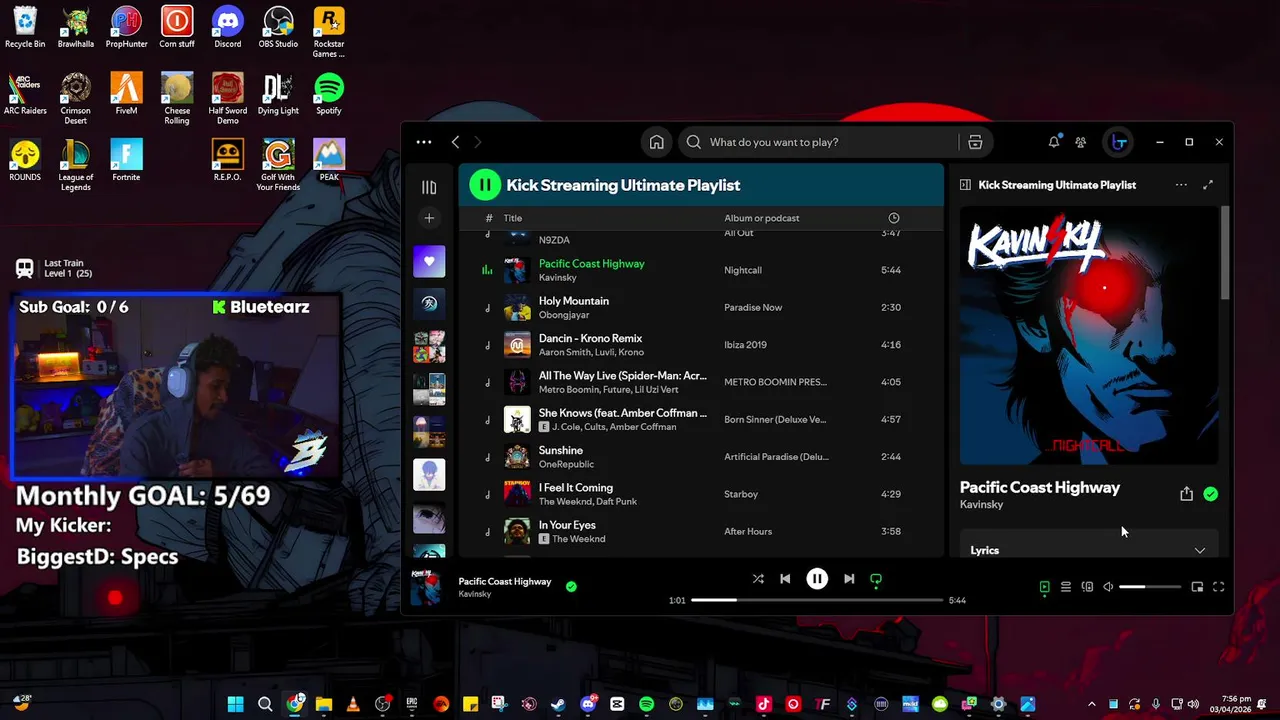Open the miniplayer
Screen dimensions: 1280x720
click(x=1197, y=587)
